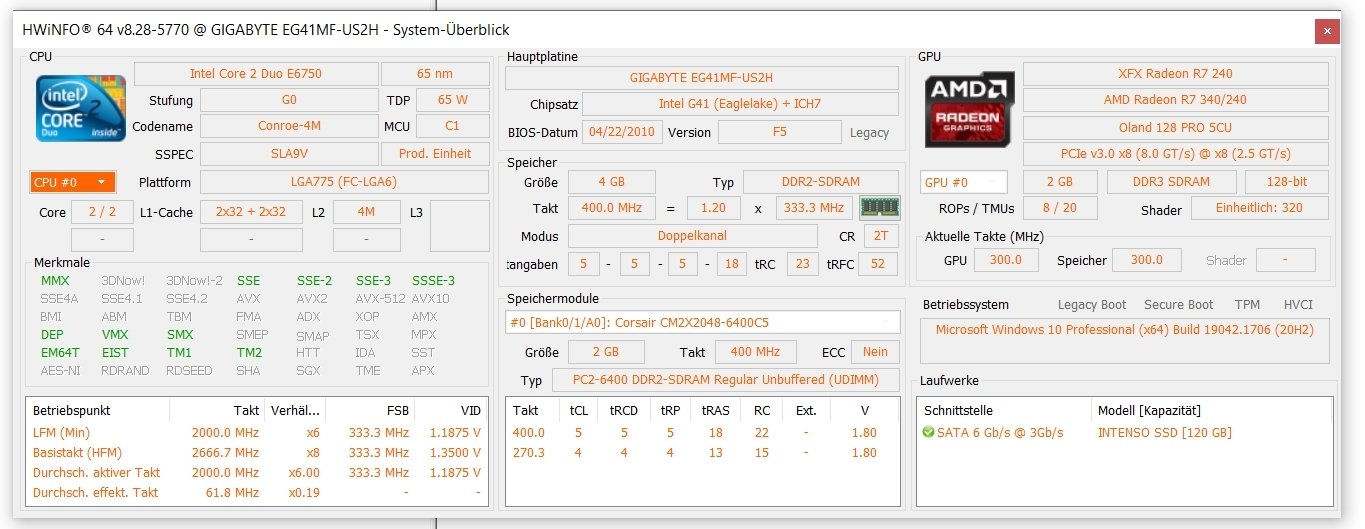The image size is (1365, 529).
Task: Close the System-Überblick window
Action: point(1327,31)
